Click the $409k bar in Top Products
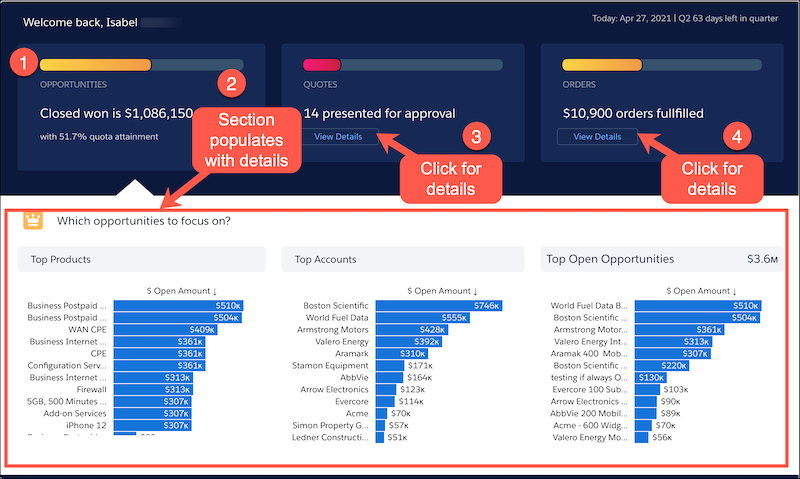 pos(166,330)
